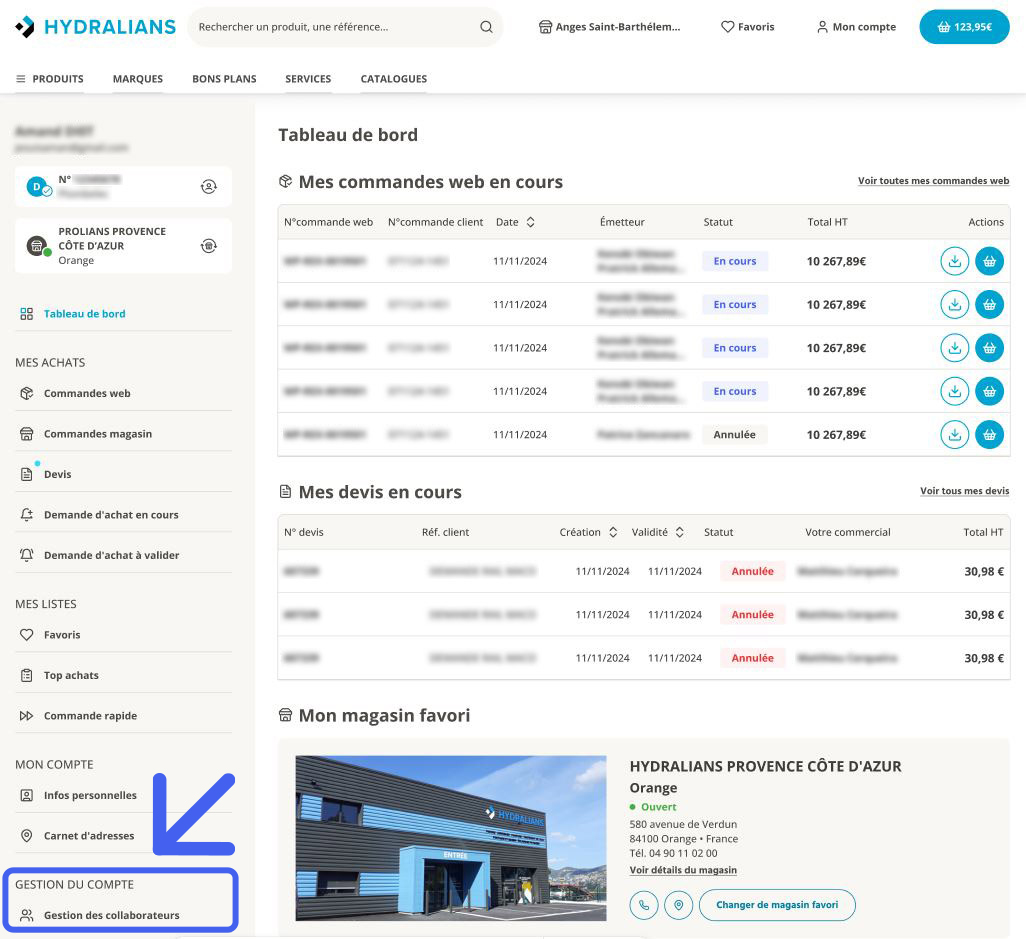Click the Mes commandes web en cours heading
The height and width of the screenshot is (939, 1026).
point(431,182)
